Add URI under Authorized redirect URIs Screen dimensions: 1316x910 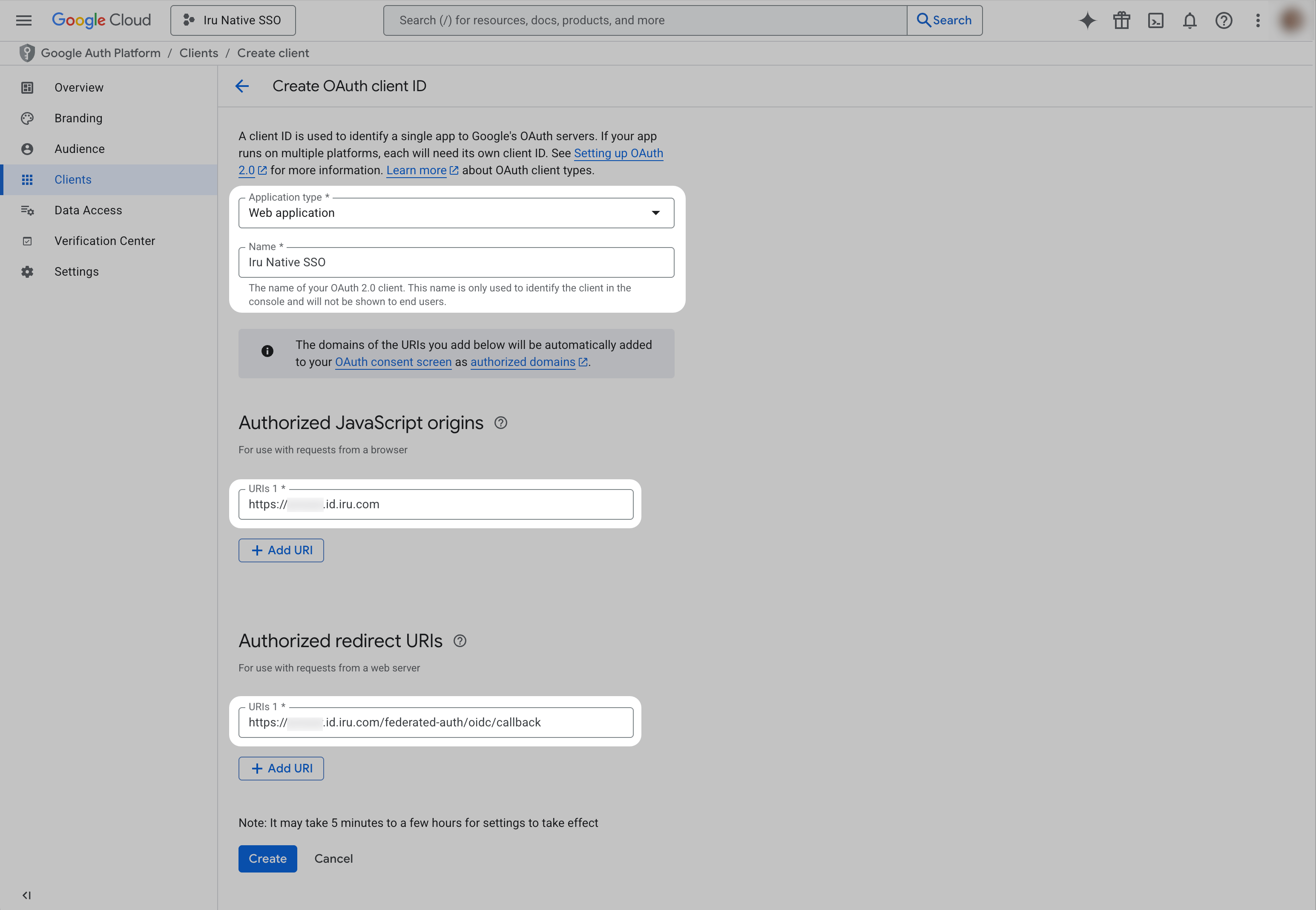[281, 769]
